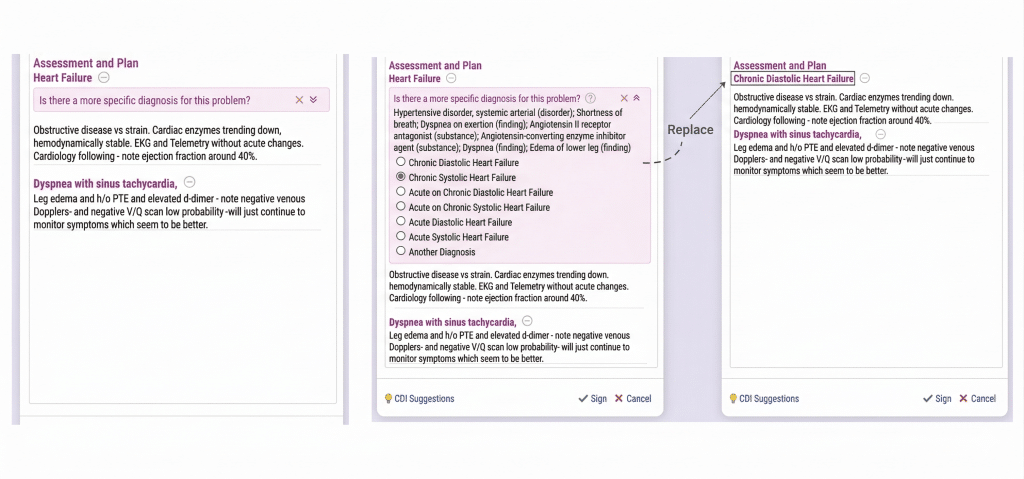The width and height of the screenshot is (1024, 479).
Task: Select the Another Diagnosis radio option
Action: (x=402, y=252)
